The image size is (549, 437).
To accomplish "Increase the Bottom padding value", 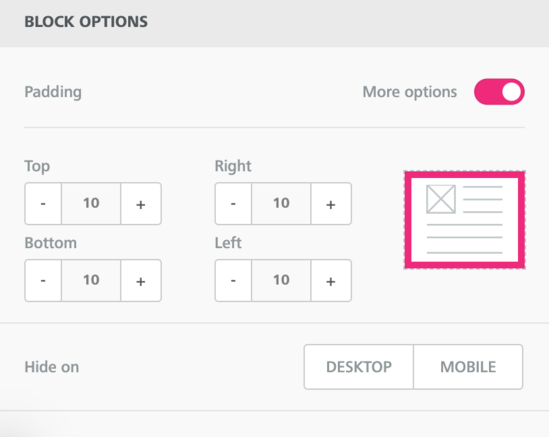I will coord(141,280).
